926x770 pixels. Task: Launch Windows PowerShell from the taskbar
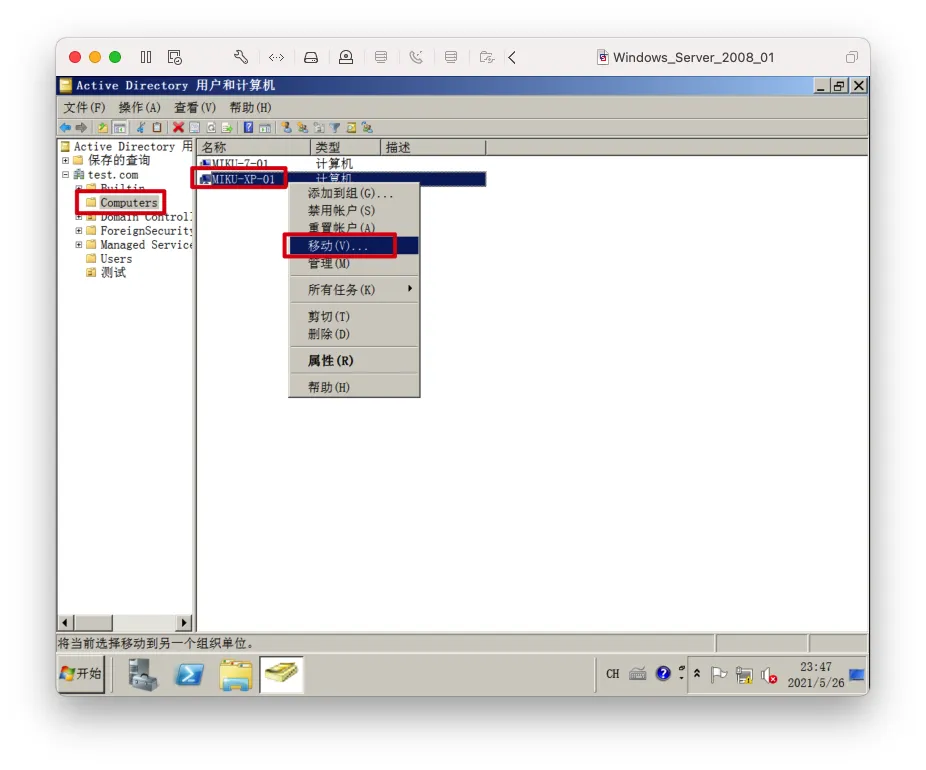189,674
